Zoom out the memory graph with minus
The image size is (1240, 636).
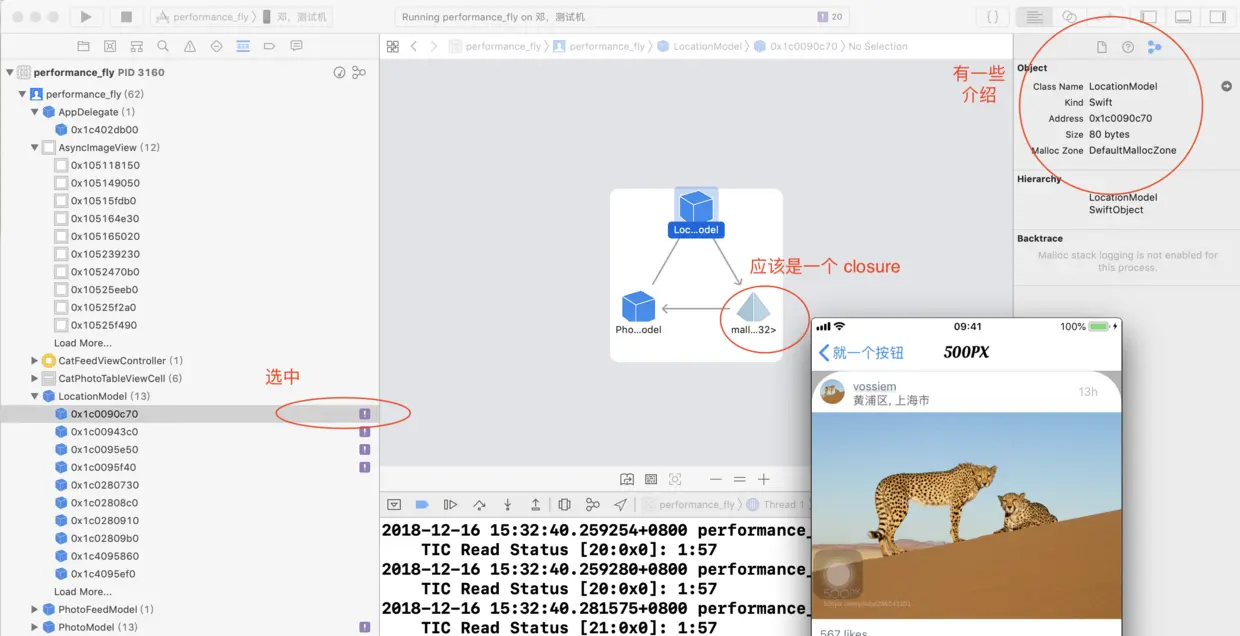(716, 479)
